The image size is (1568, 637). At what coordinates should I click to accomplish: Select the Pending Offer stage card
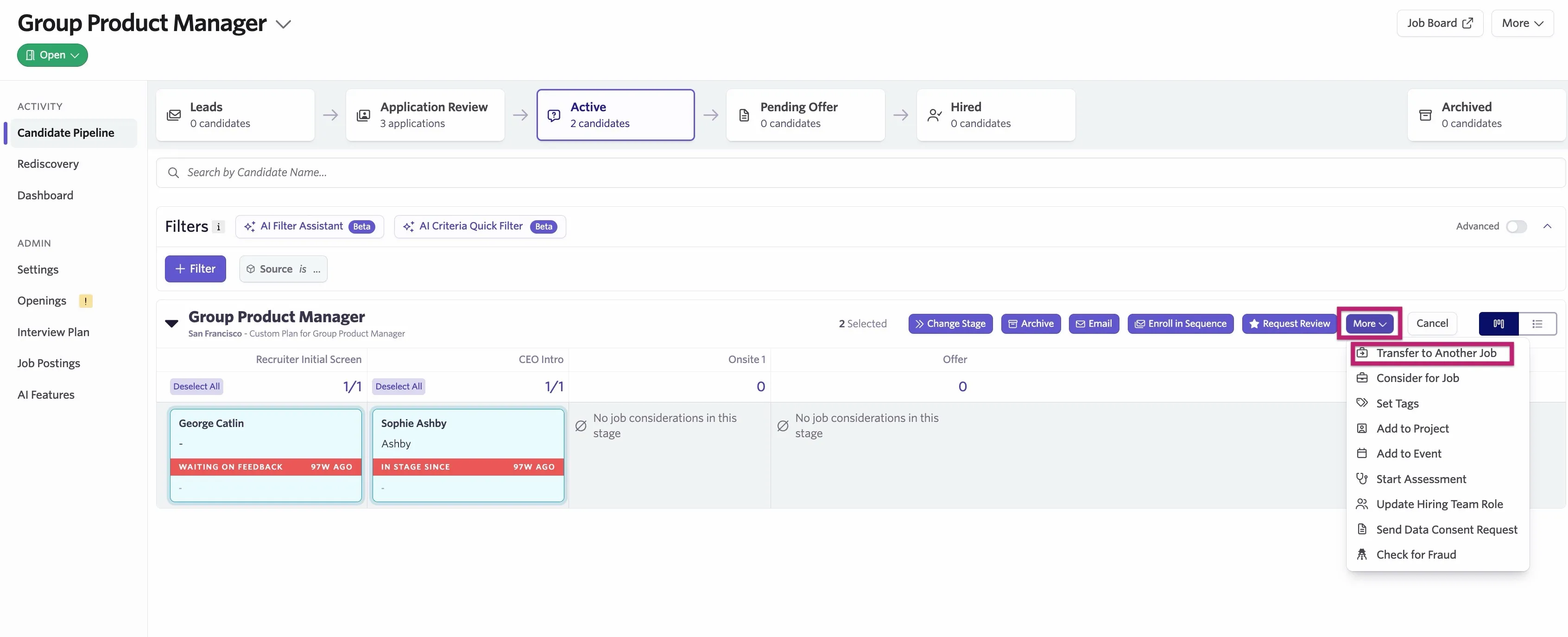(x=805, y=115)
